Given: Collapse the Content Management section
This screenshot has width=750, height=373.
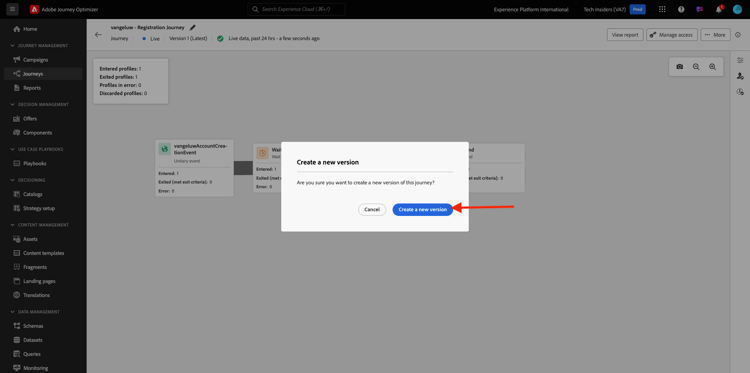Looking at the screenshot, I should point(12,225).
